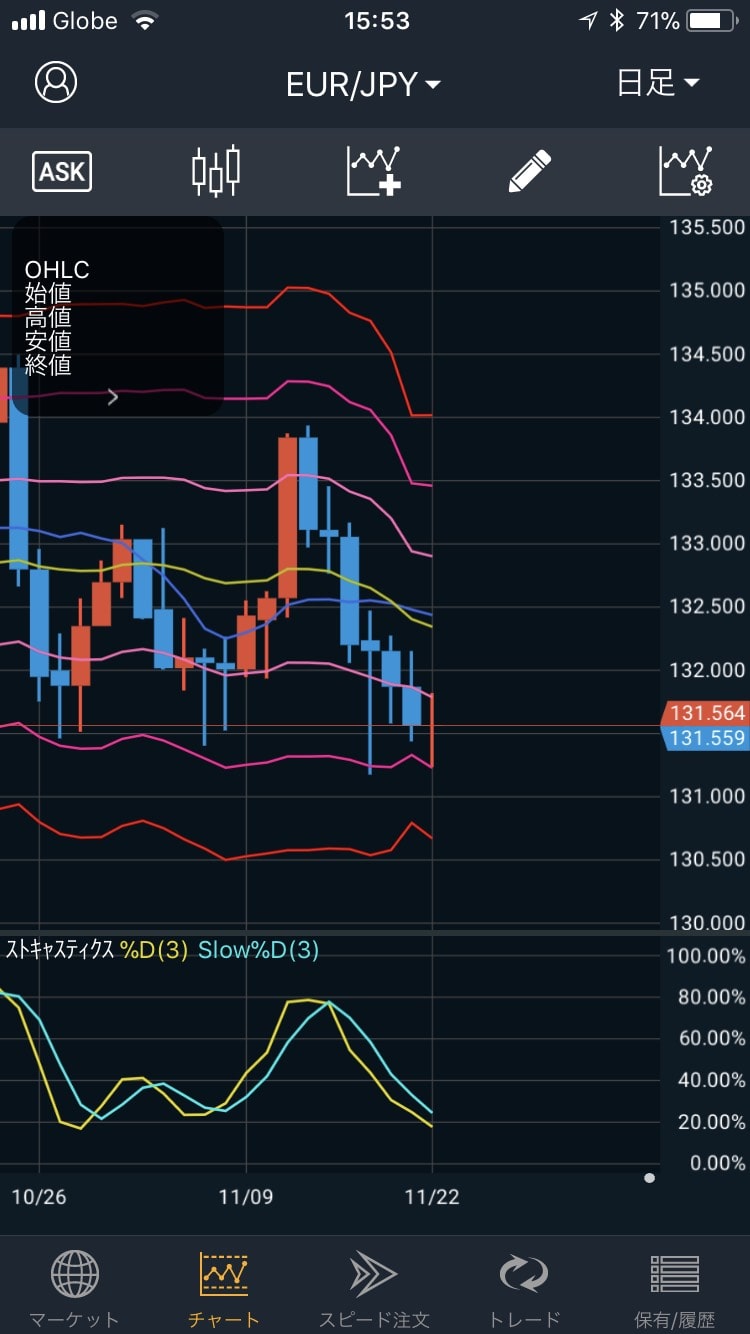The height and width of the screenshot is (1334, 750).
Task: Tap the red 131.564 ask price tag
Action: point(705,713)
